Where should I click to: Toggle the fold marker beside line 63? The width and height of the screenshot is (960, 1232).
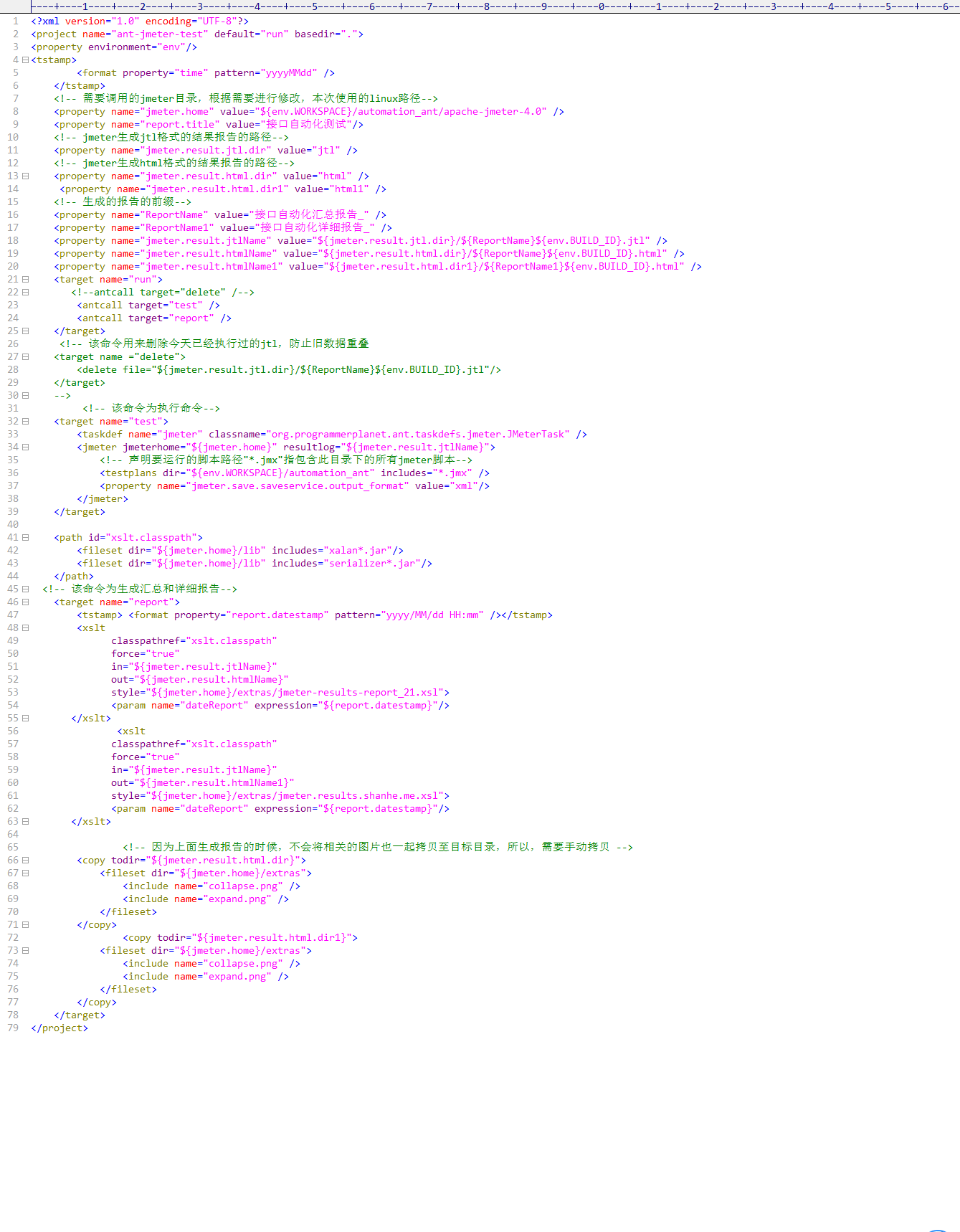(x=25, y=822)
